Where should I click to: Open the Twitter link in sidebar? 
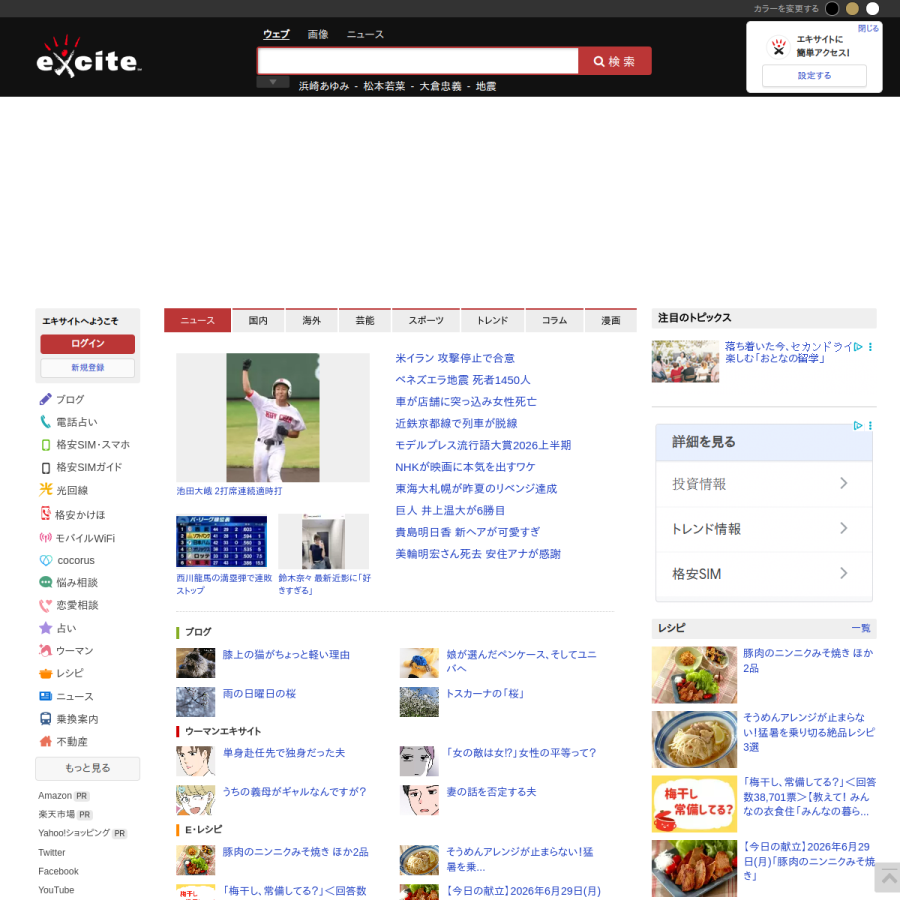[x=52, y=852]
